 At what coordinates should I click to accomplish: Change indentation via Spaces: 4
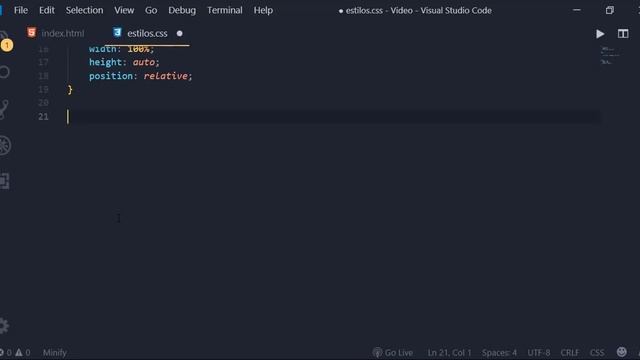[499, 352]
